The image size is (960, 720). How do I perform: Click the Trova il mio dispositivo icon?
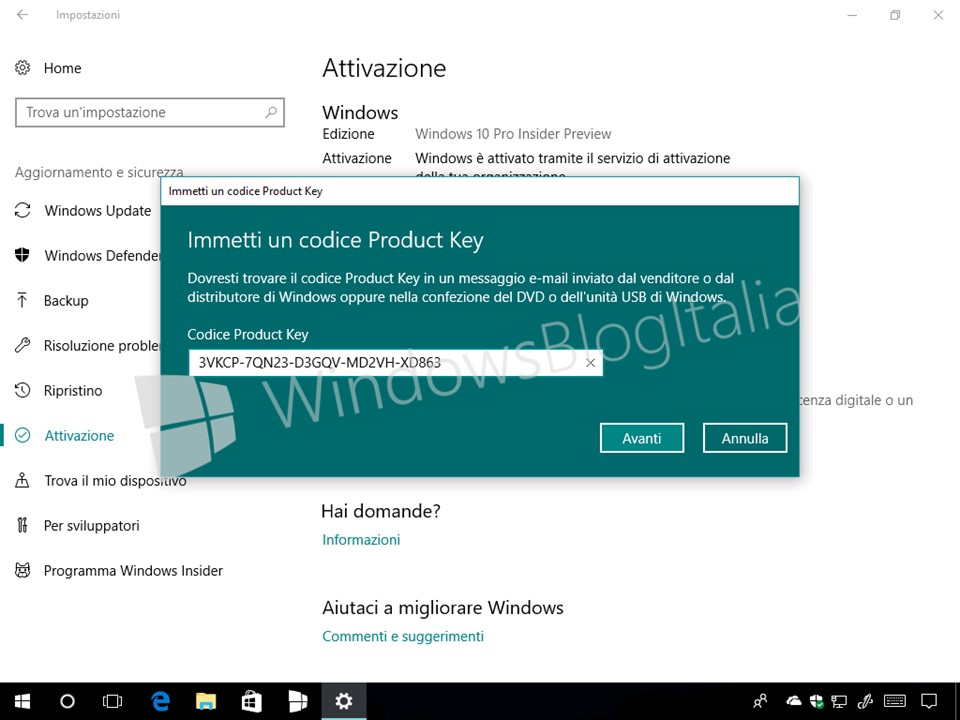23,480
